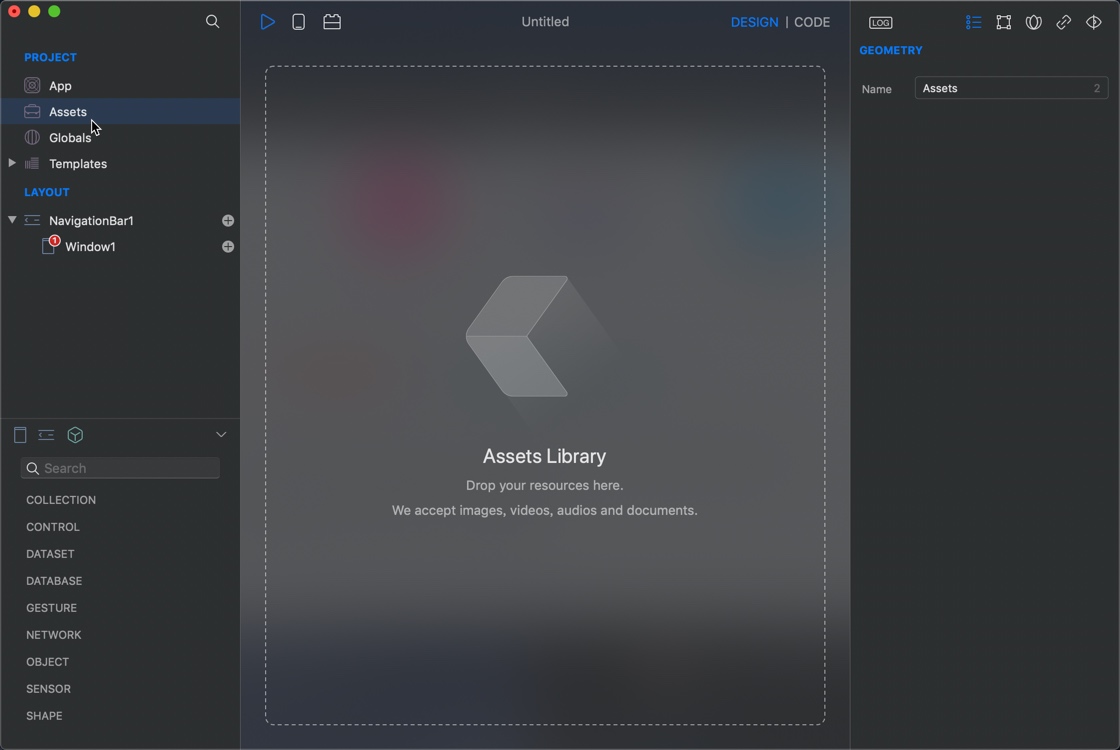Collapse the NavigationBar1 tree item

pos(12,220)
